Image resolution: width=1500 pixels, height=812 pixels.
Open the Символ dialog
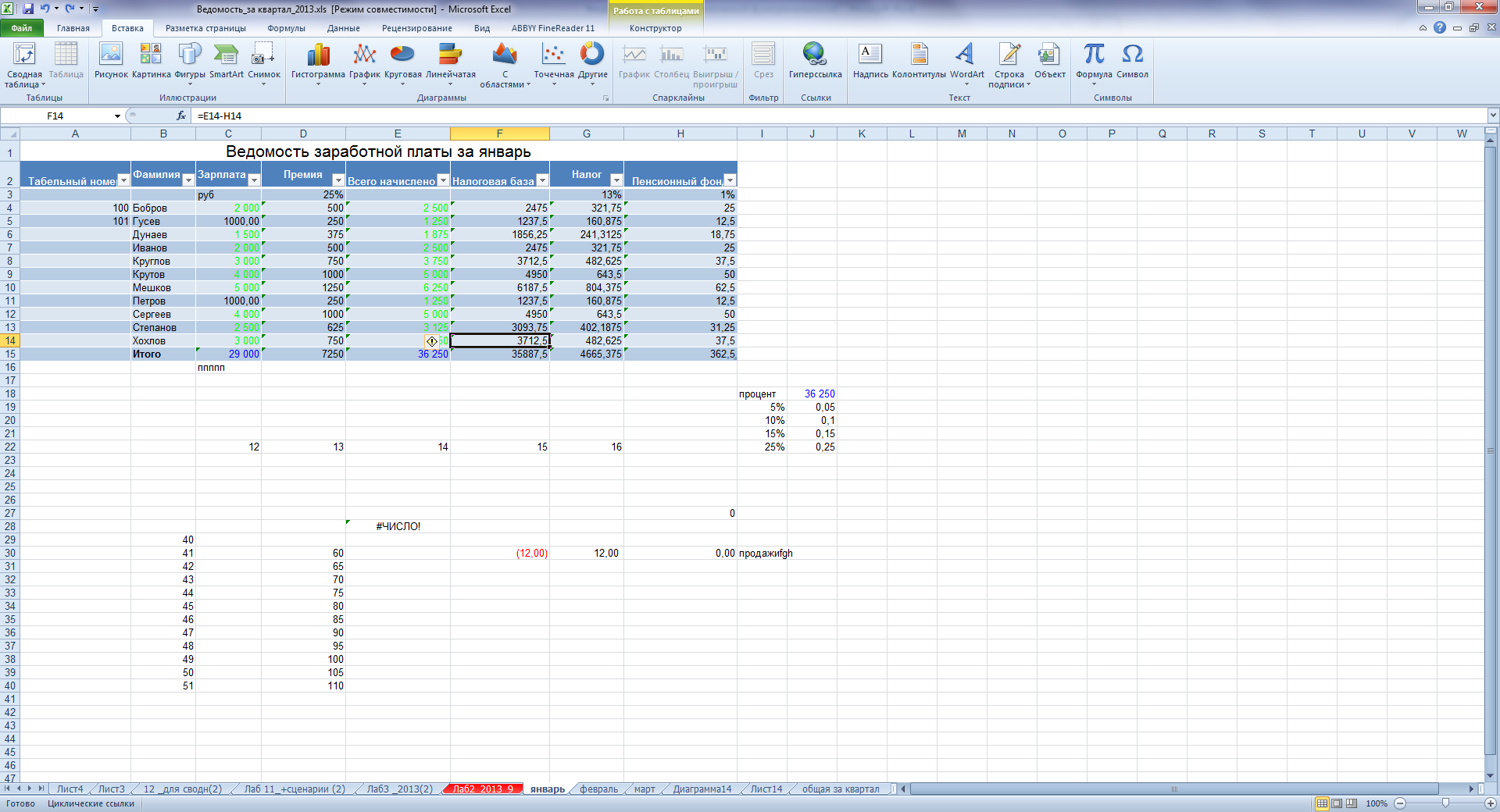coord(1132,61)
